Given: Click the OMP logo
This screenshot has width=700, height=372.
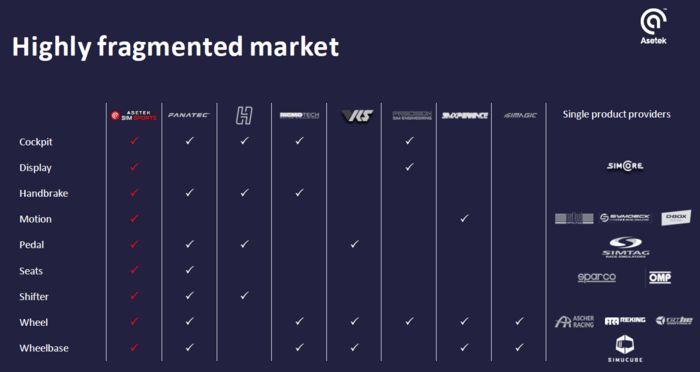Looking at the screenshot, I should [660, 277].
